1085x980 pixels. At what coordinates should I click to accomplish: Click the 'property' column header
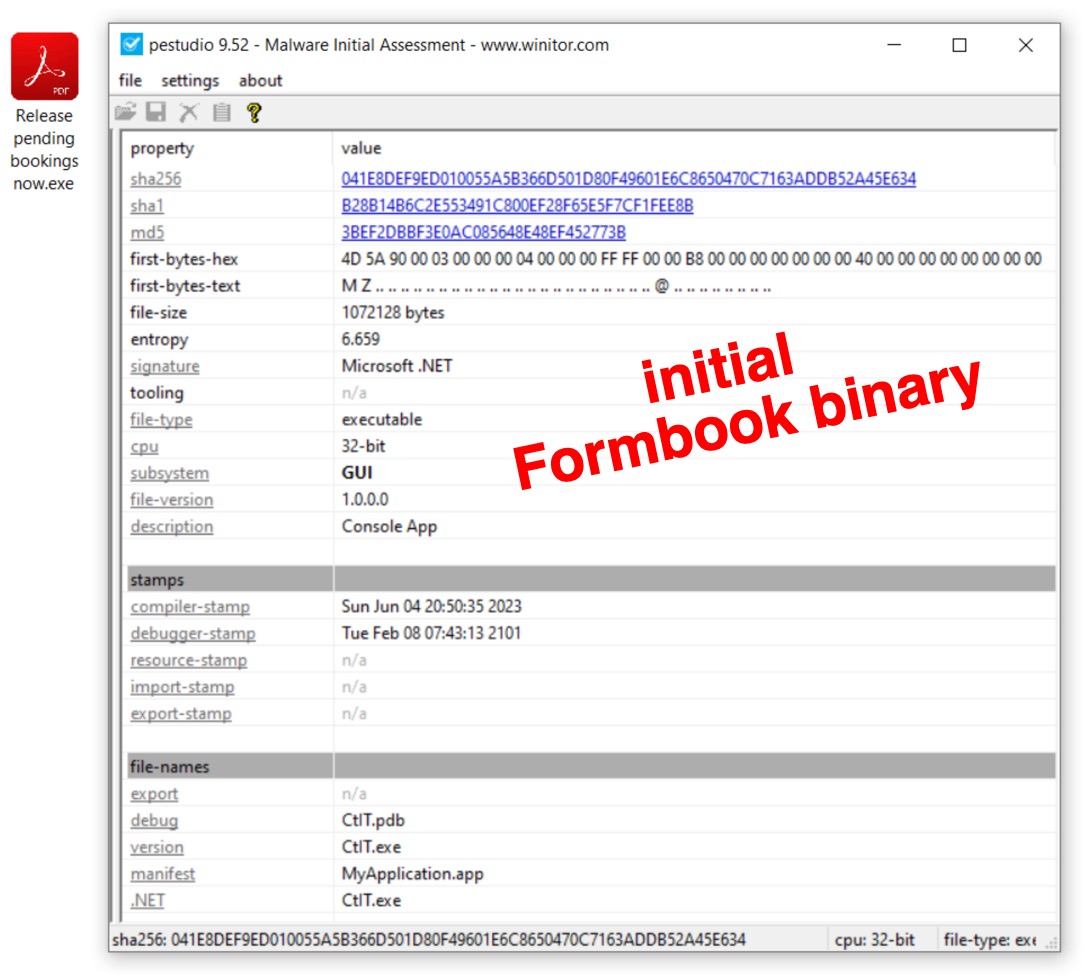pyautogui.click(x=162, y=149)
